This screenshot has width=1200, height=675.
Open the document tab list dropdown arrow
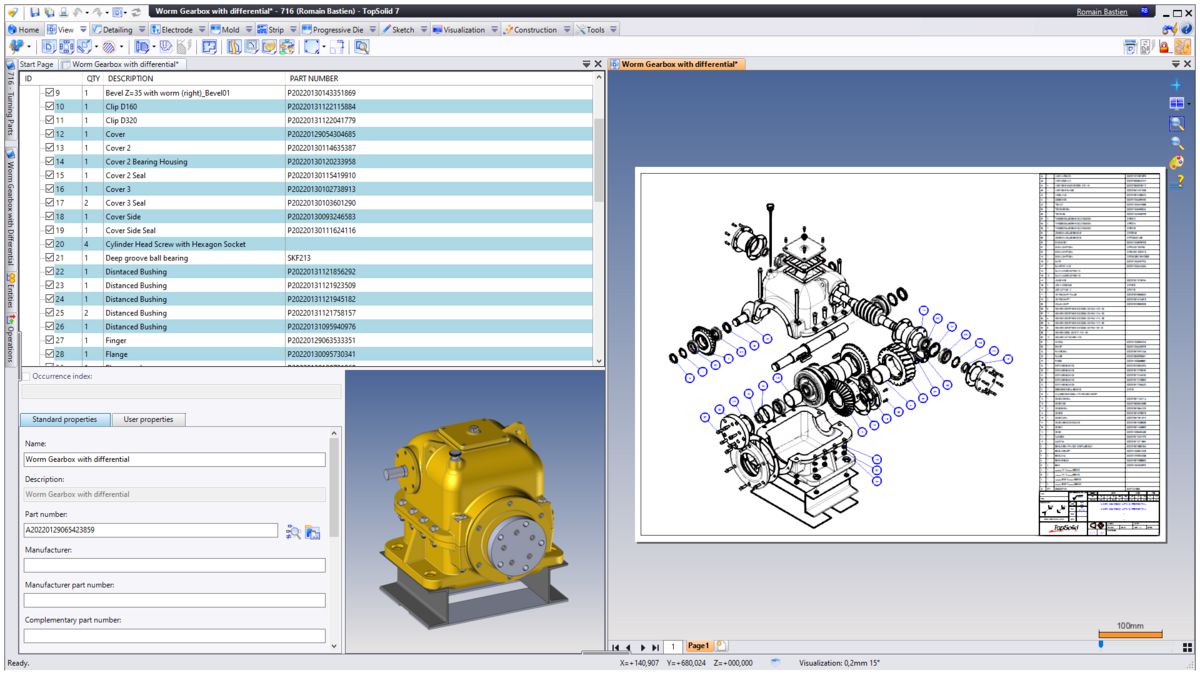pyautogui.click(x=585, y=62)
